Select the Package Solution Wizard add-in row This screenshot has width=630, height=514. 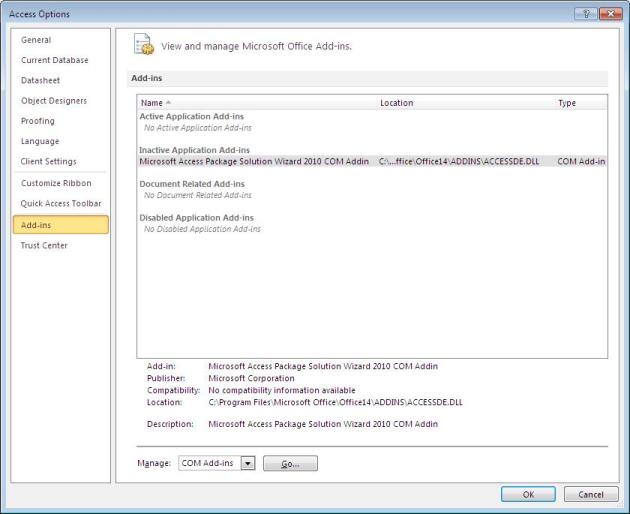coord(372,161)
